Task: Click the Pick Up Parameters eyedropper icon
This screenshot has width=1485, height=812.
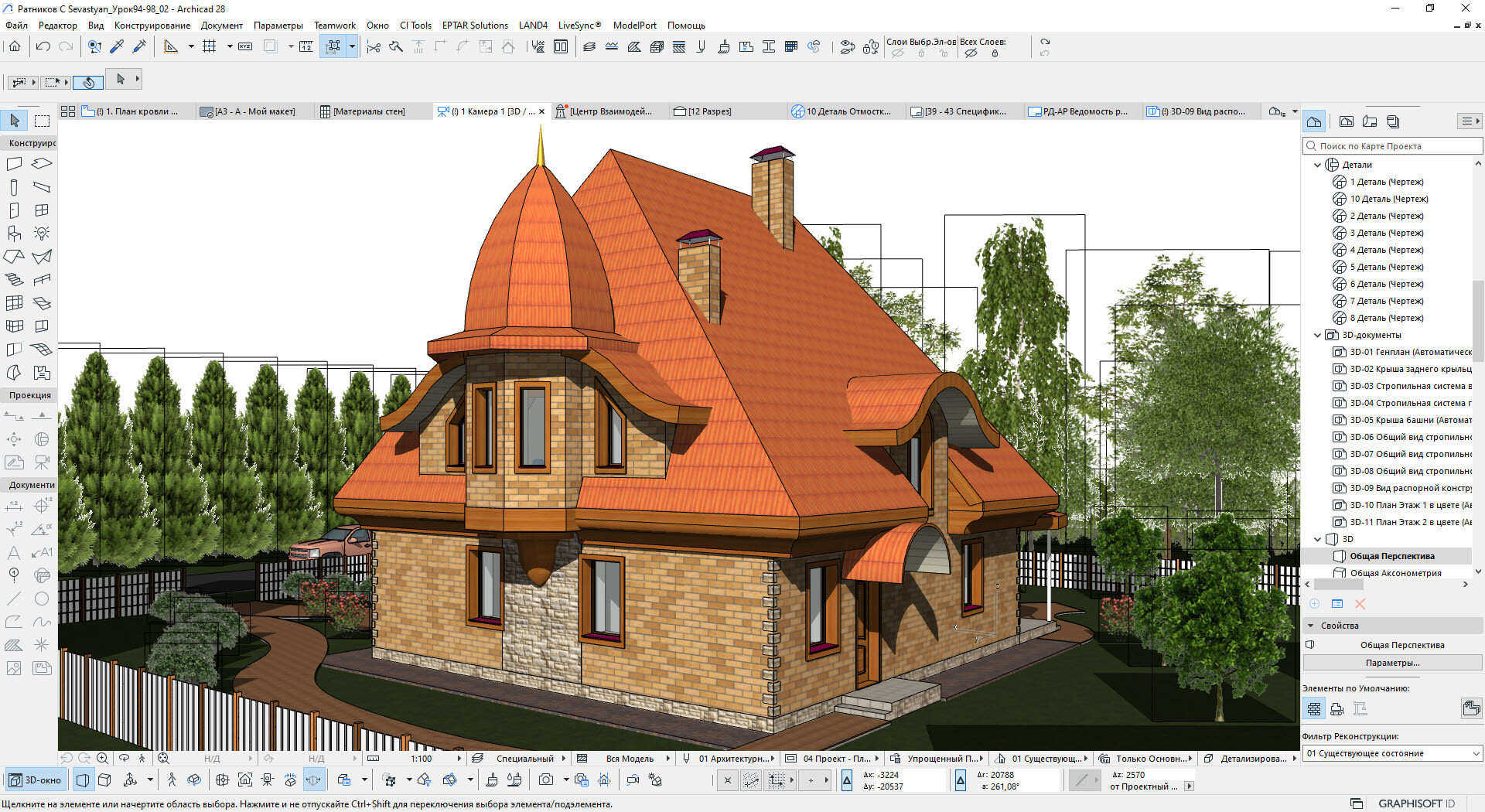Action: point(118,47)
